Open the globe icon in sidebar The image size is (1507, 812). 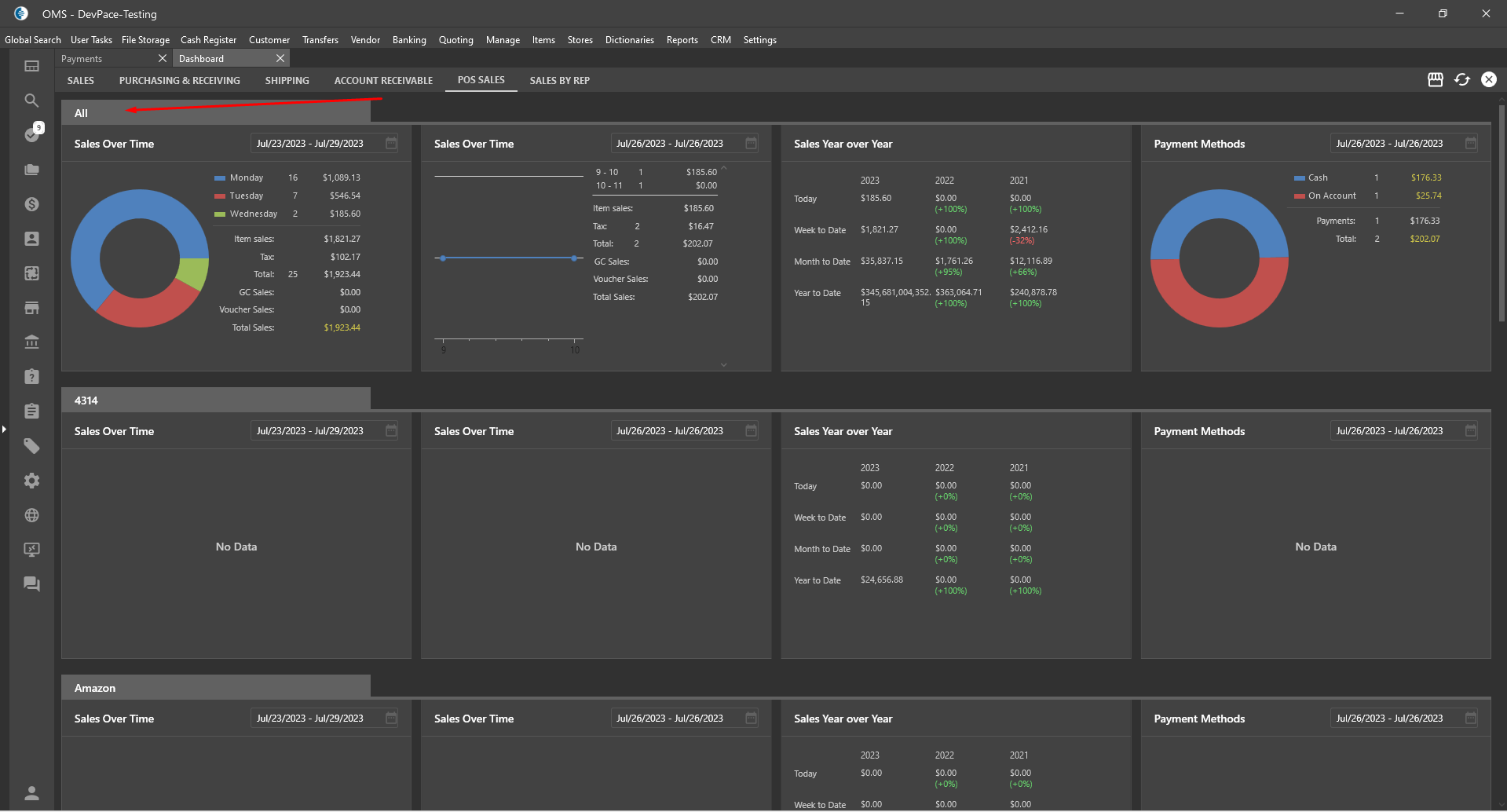31,515
